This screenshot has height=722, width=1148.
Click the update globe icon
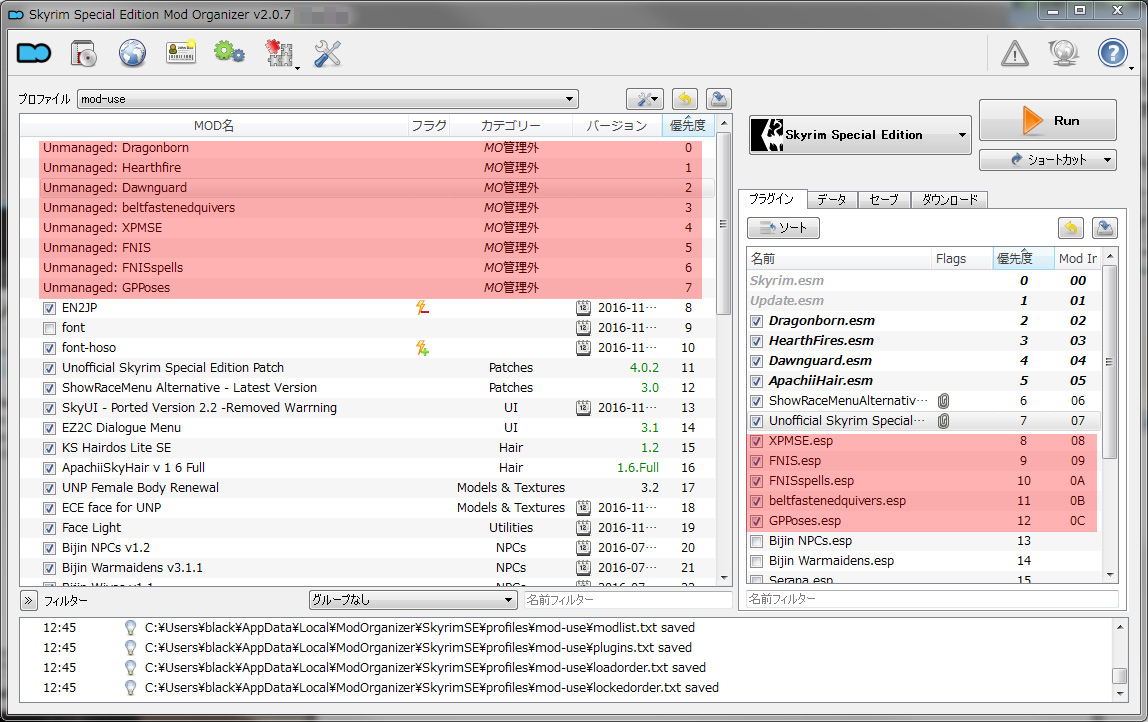tap(1063, 53)
